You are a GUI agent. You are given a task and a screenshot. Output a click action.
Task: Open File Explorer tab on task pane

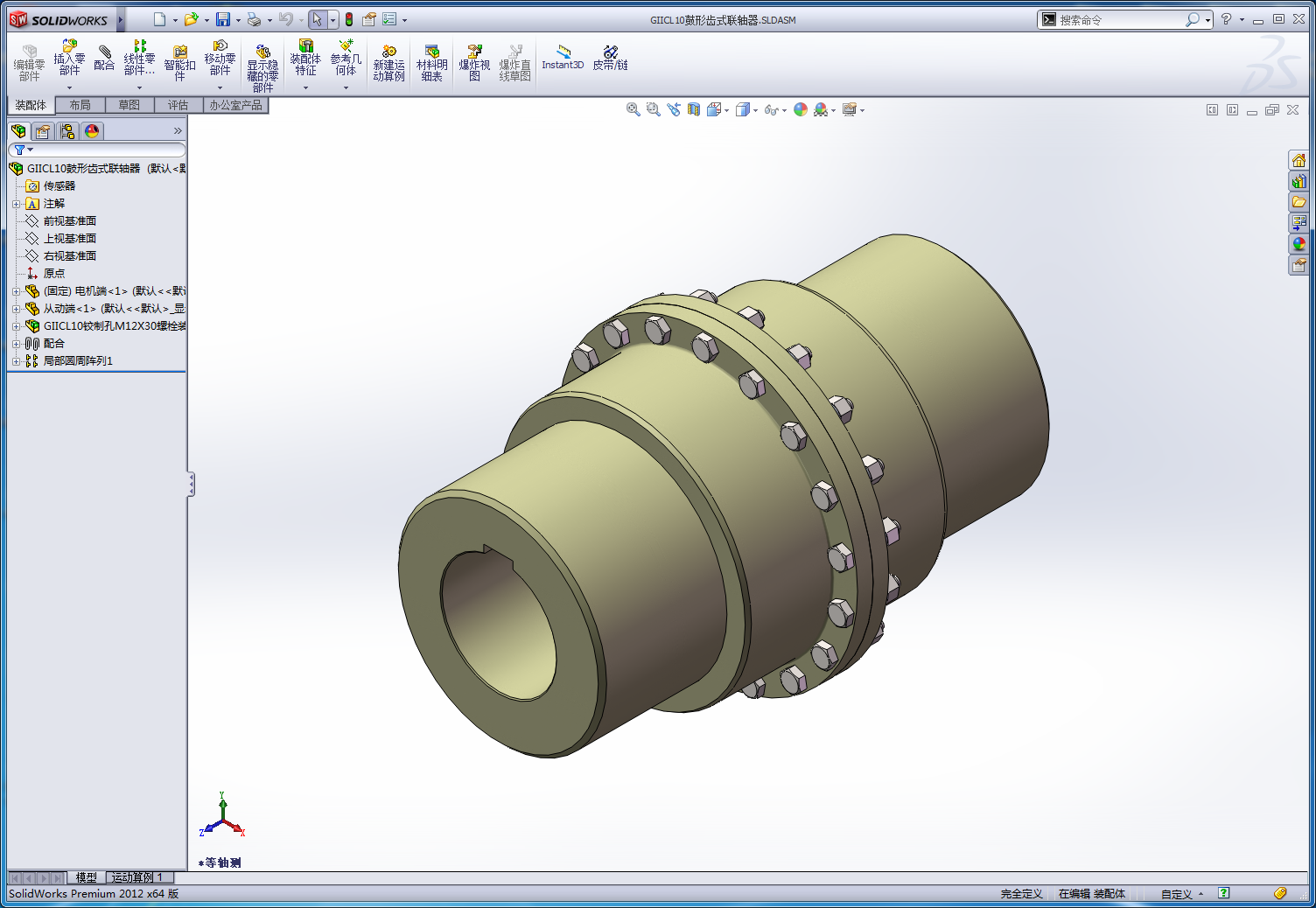[1299, 202]
